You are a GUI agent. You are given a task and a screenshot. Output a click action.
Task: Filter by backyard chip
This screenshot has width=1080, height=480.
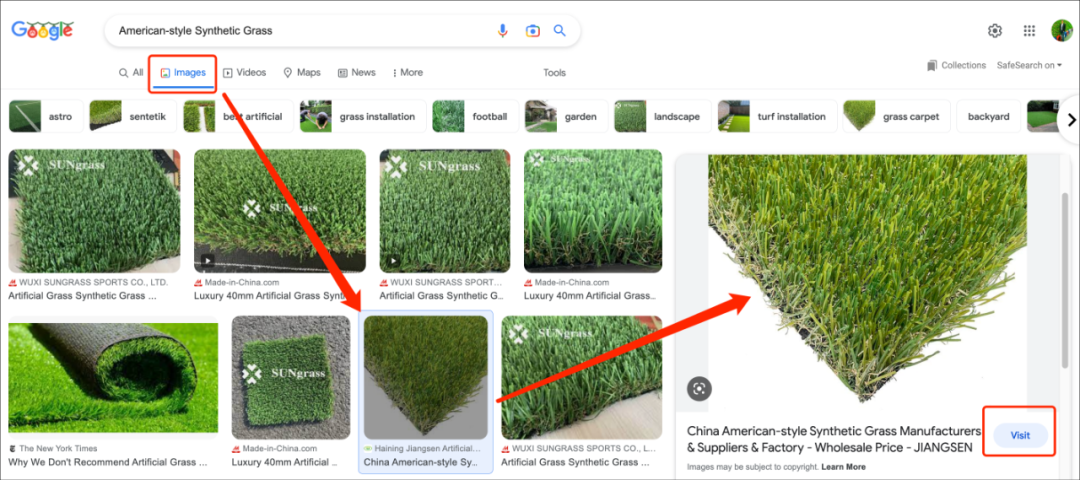click(988, 116)
